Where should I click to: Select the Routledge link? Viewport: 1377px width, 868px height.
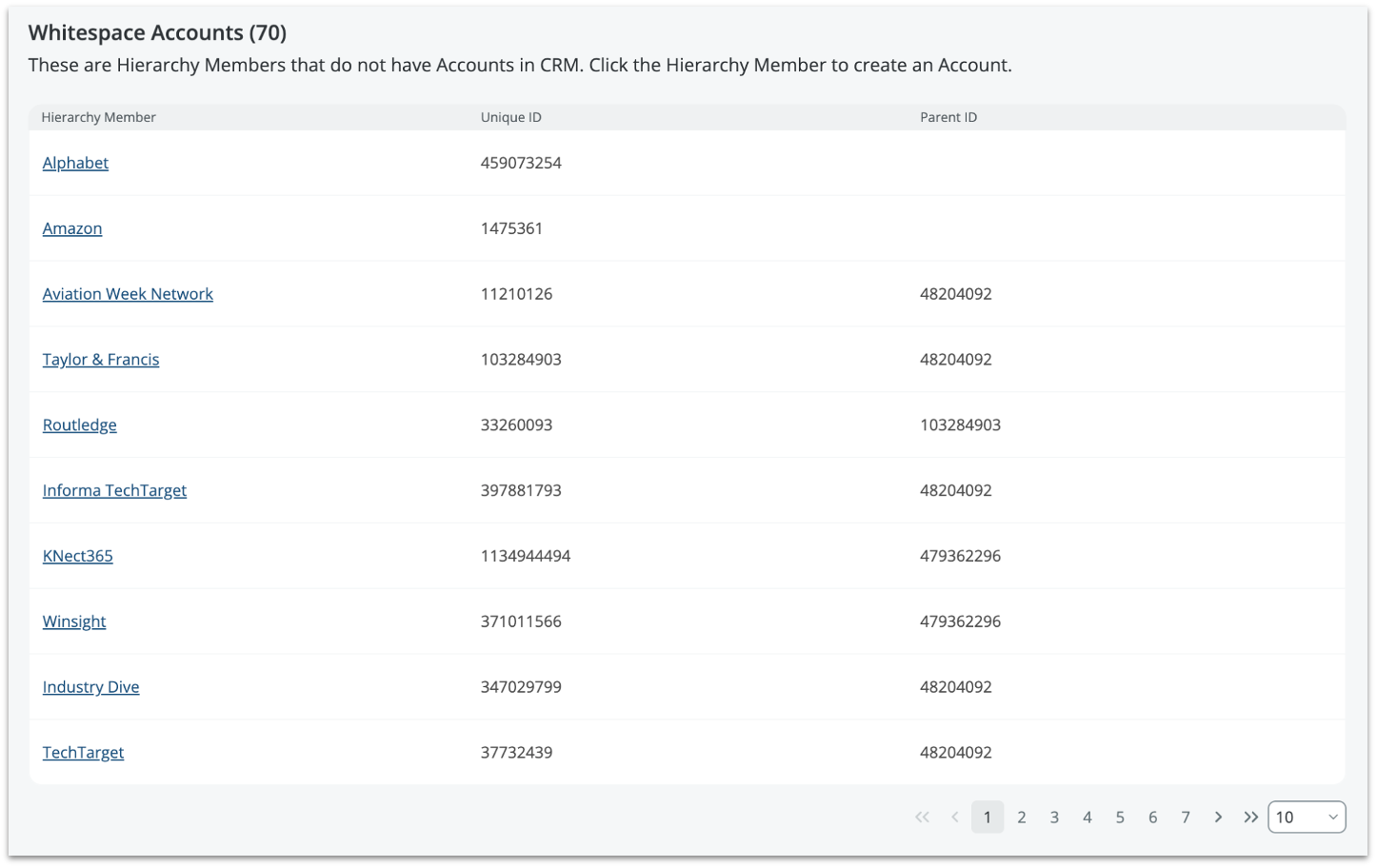pyautogui.click(x=80, y=425)
